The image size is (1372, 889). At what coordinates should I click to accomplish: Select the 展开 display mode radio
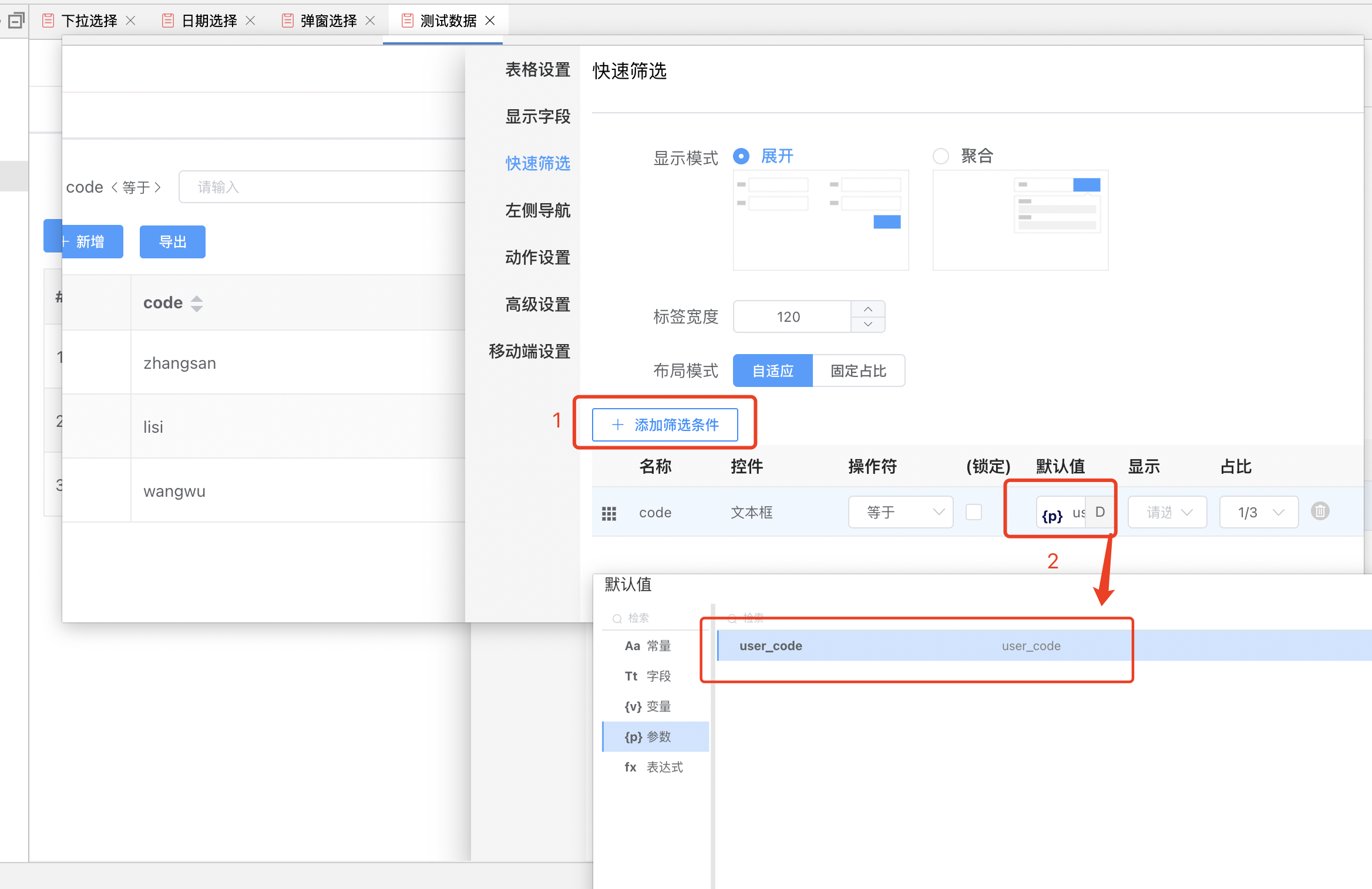[741, 156]
